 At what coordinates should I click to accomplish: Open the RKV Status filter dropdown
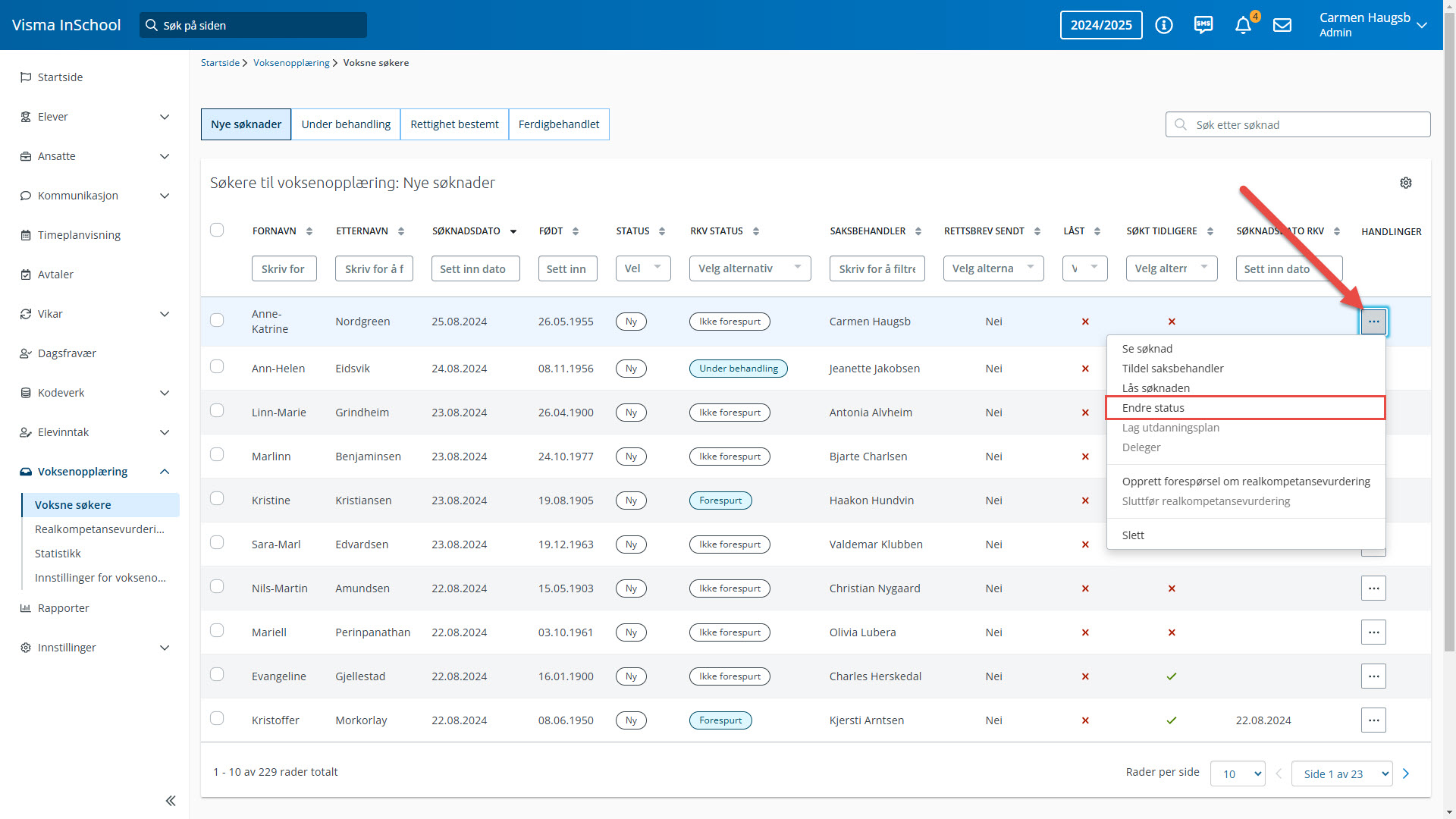click(x=749, y=268)
